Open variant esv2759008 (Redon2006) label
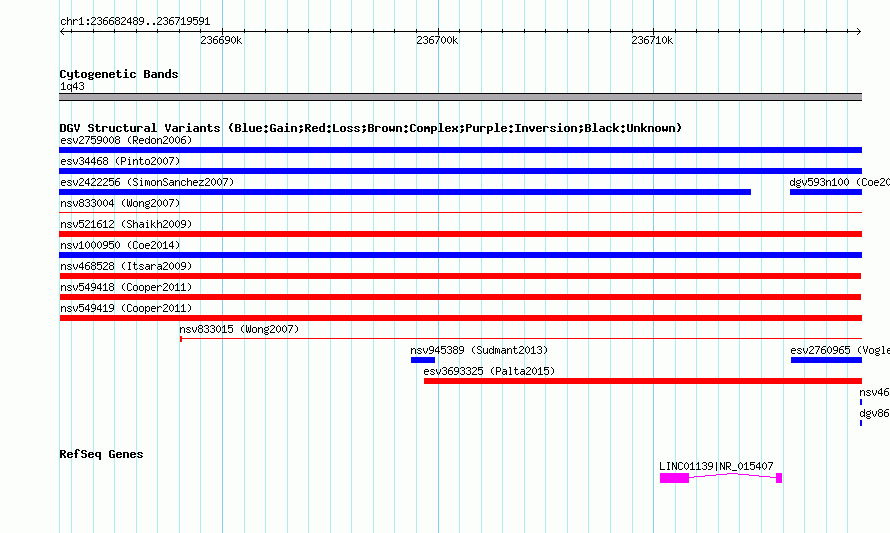Screen dimensions: 890x533 click(x=126, y=140)
